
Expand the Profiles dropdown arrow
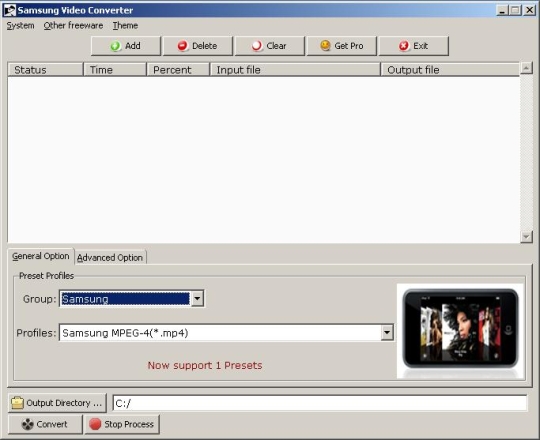(387, 333)
